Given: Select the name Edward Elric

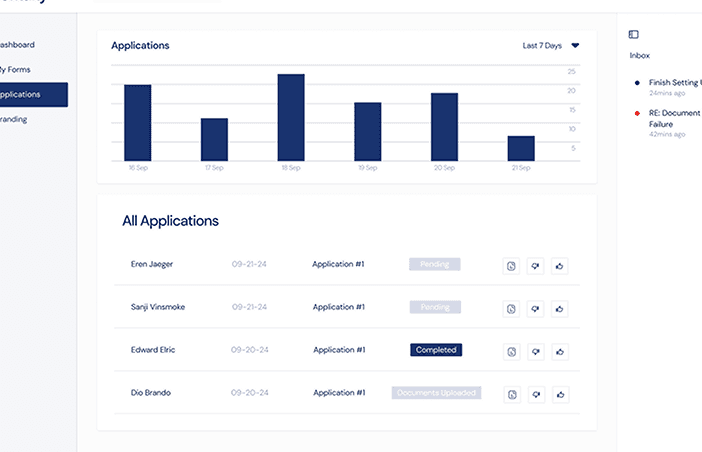Looking at the screenshot, I should 153,350.
